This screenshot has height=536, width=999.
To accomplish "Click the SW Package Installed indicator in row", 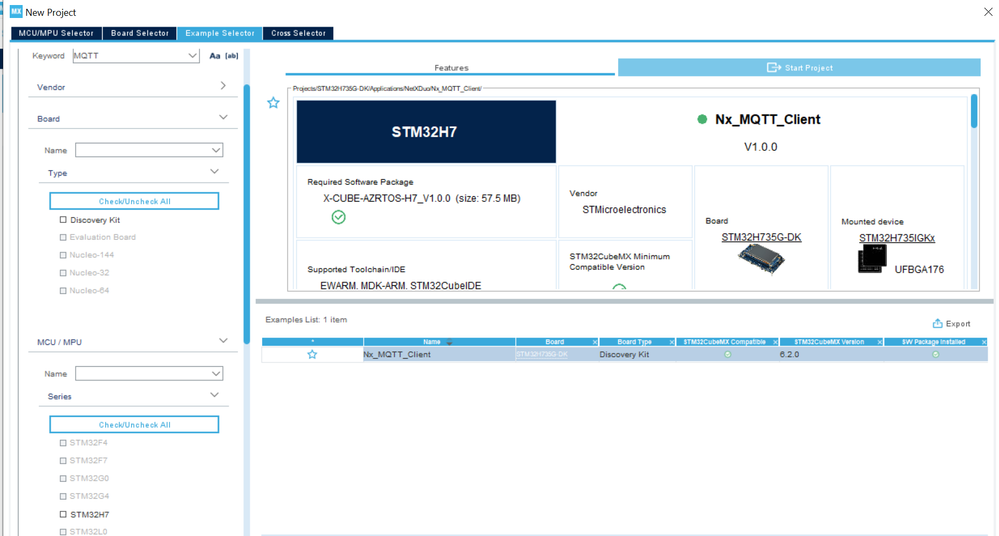I will (x=935, y=354).
